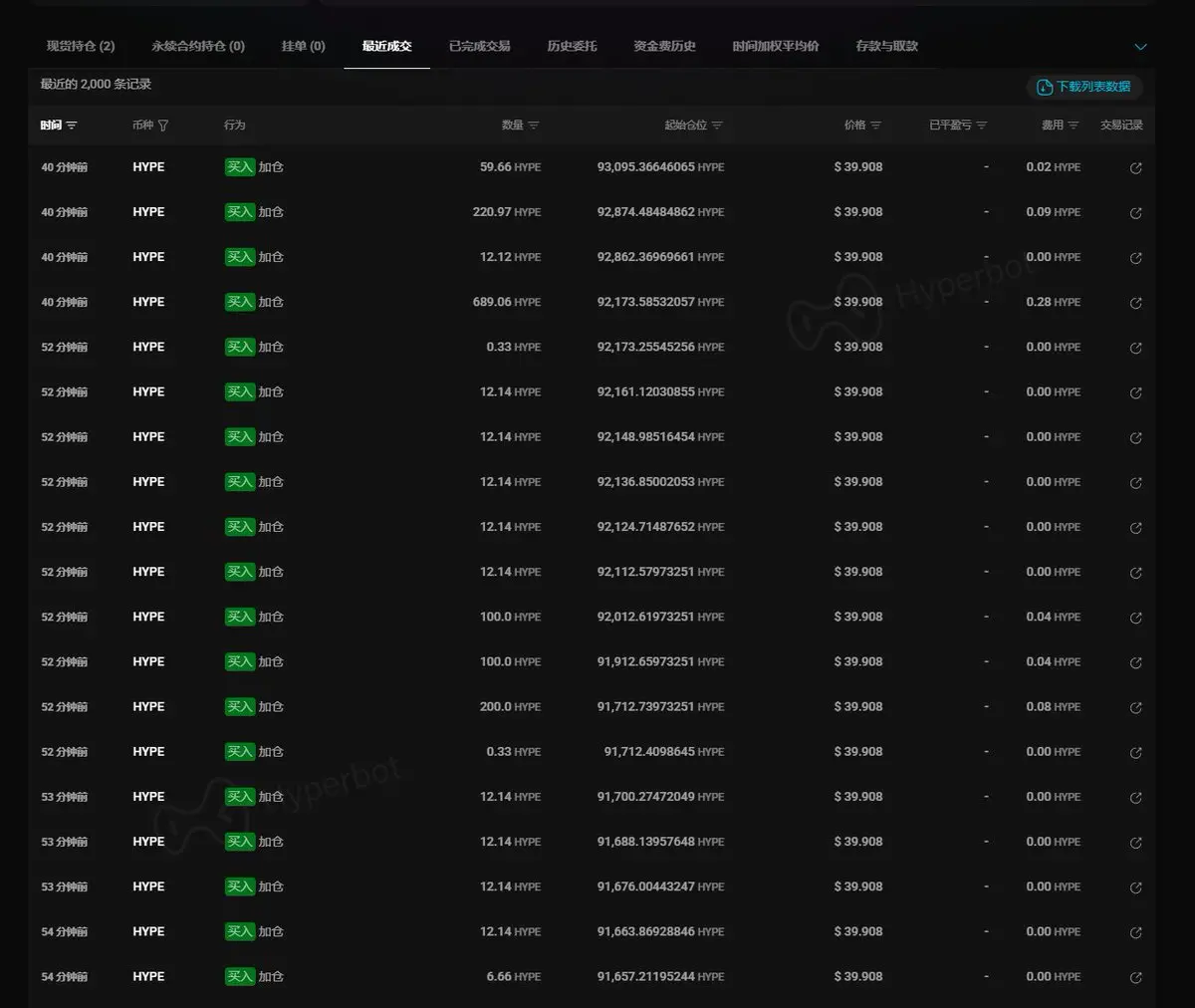Viewport: 1195px width, 1008px height.
Task: Click the 0.02 HYPE fee cell
Action: [1054, 167]
